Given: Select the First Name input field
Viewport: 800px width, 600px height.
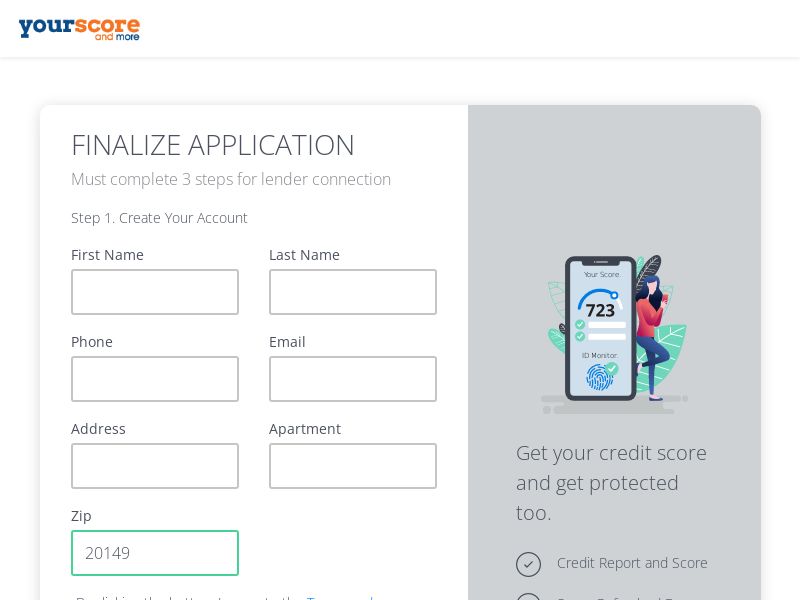Looking at the screenshot, I should 155,292.
